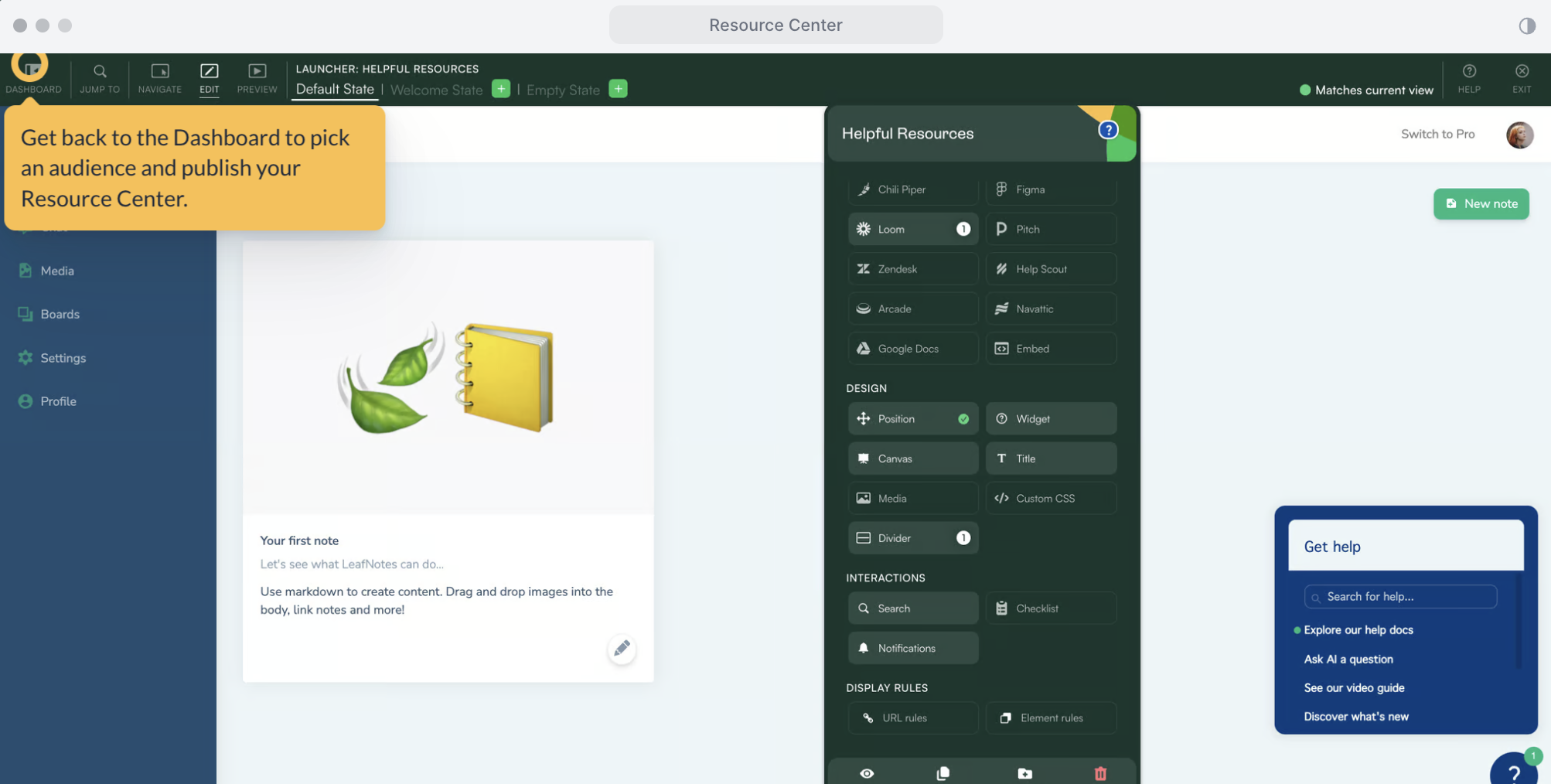Select the Navigate mode
The width and height of the screenshot is (1551, 784).
(x=160, y=78)
